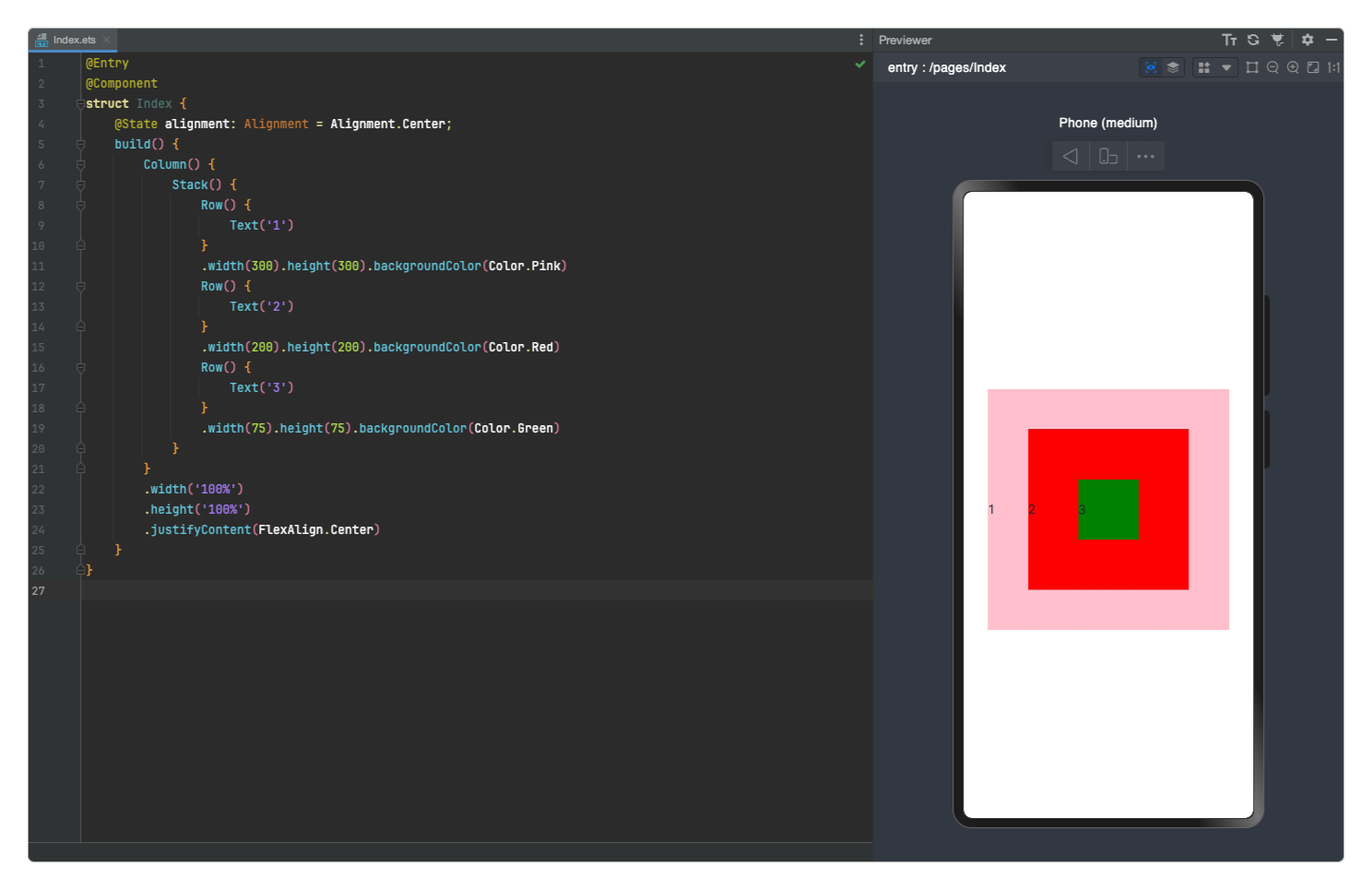Reload the previewer with the refresh icon
This screenshot has width=1372, height=890.
tap(1253, 40)
